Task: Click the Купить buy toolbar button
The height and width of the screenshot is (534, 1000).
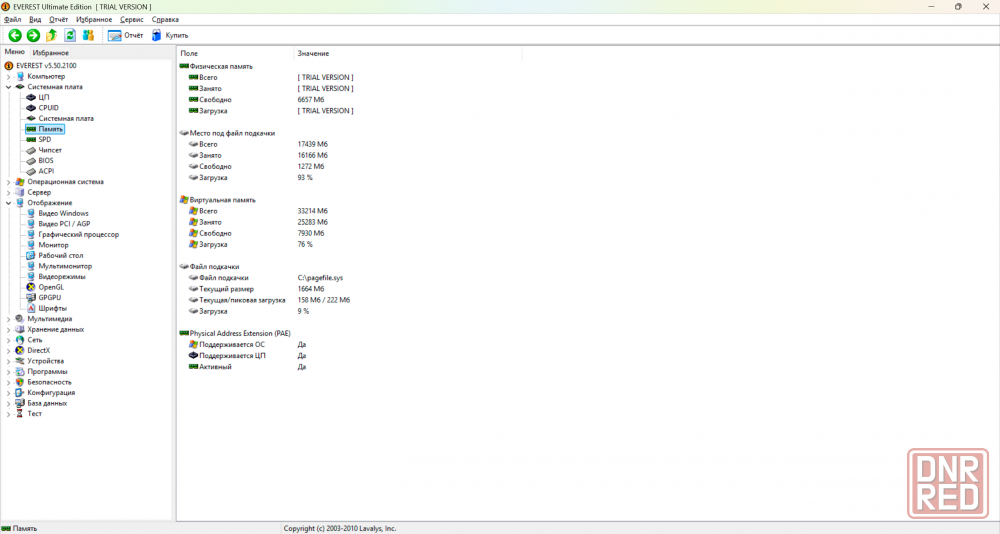Action: [170, 36]
